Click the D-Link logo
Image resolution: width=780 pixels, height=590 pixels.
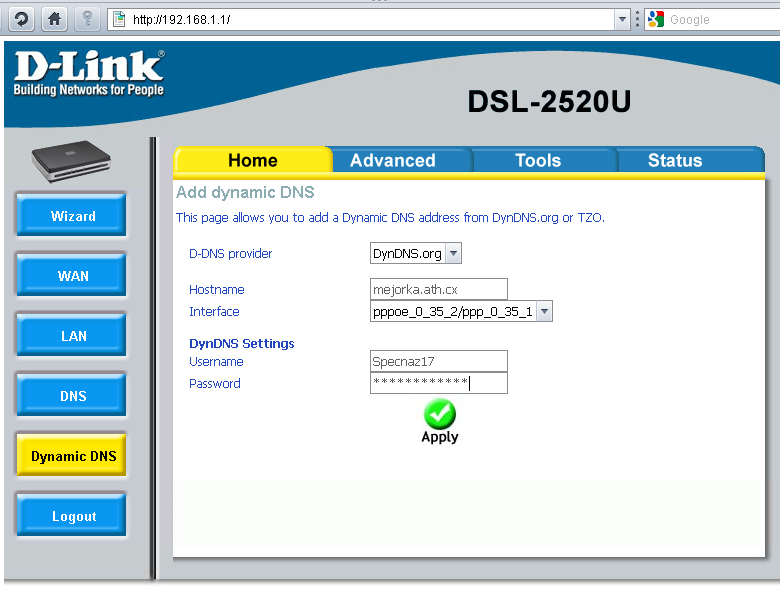pyautogui.click(x=88, y=73)
